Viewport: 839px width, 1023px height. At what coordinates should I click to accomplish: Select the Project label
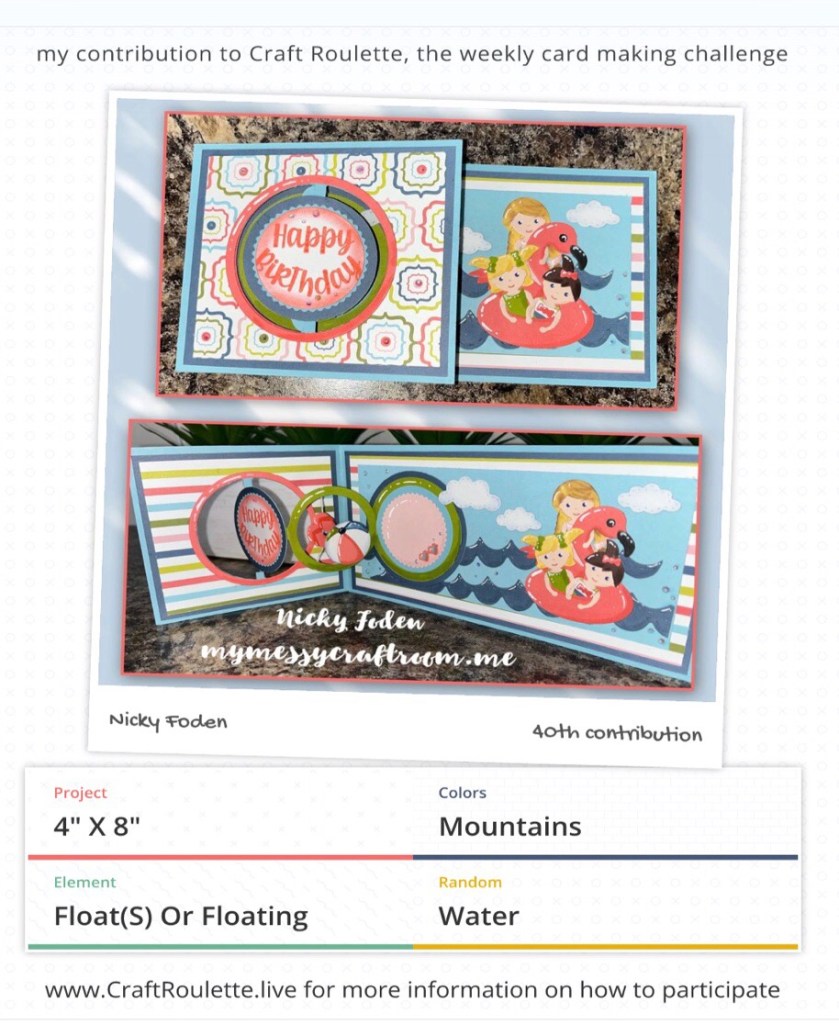[80, 793]
